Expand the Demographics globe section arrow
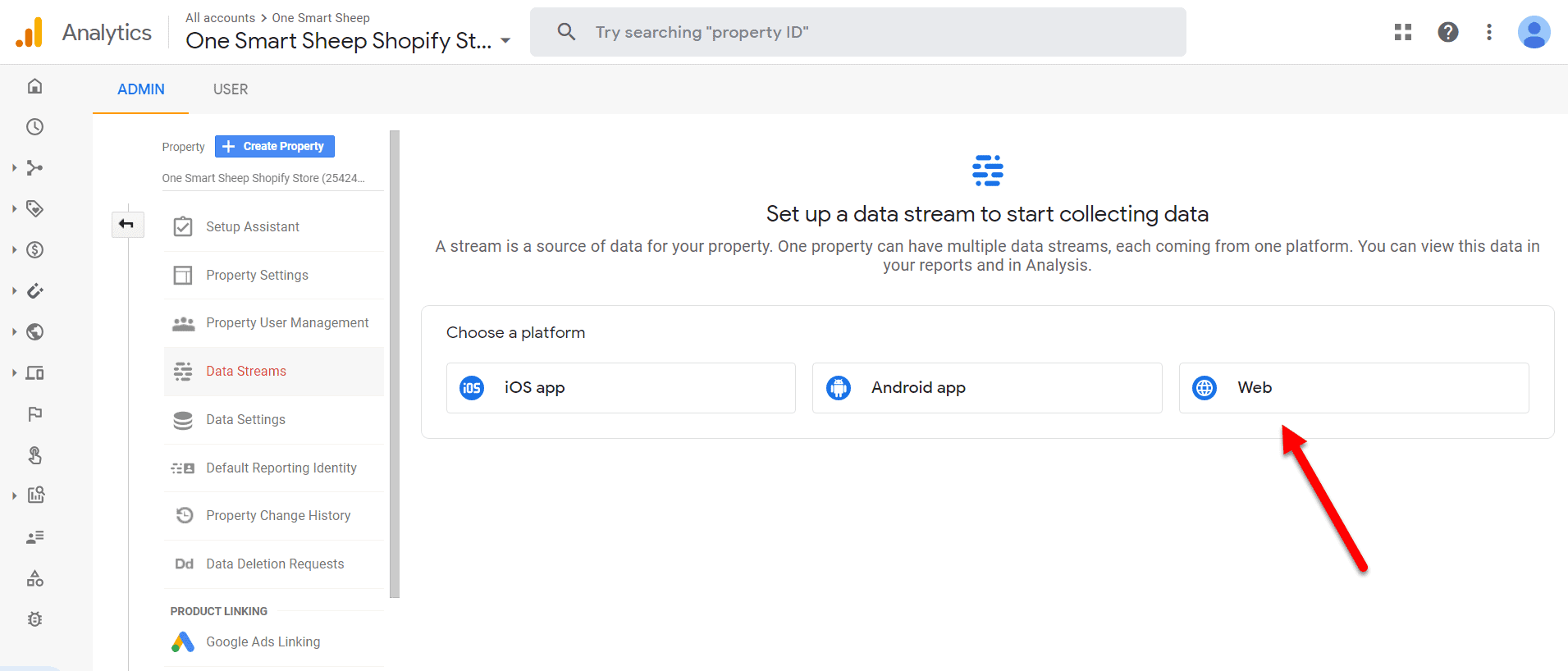Viewport: 1568px width, 671px height. (15, 332)
